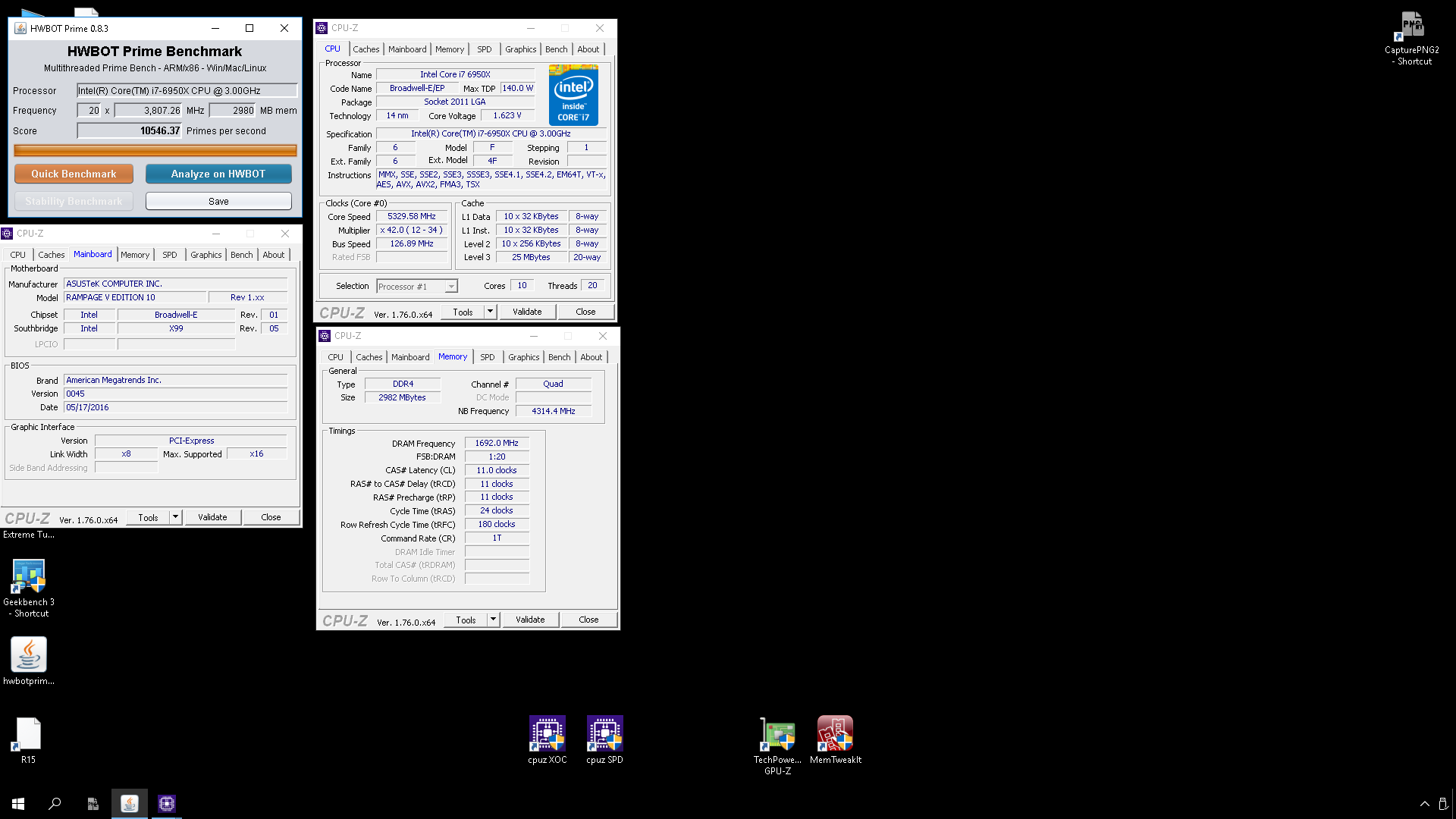Select the Graphics tab in the Memory CPU-Z window
Screen dimensions: 1456x819
pos(524,357)
